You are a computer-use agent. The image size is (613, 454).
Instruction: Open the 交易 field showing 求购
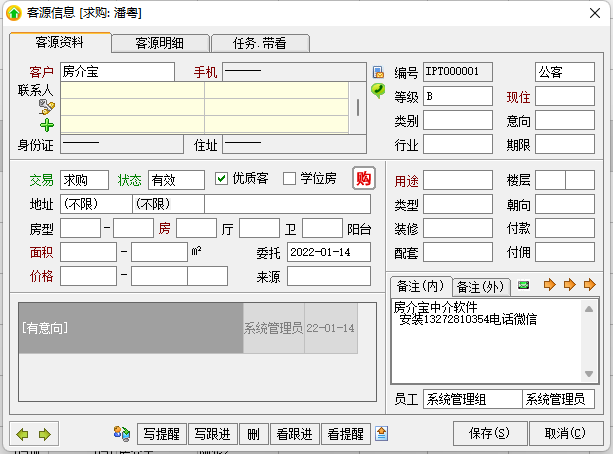tap(84, 180)
